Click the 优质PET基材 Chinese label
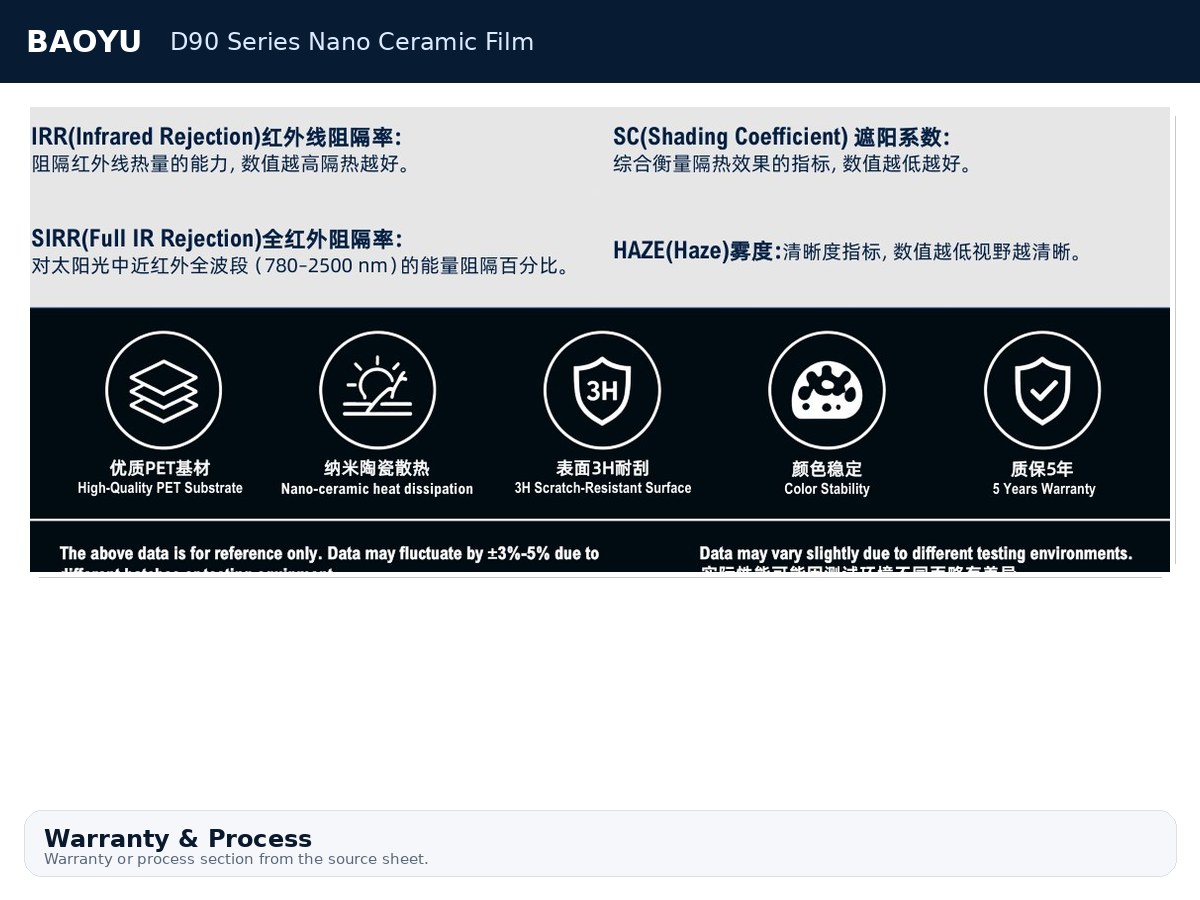 tap(160, 468)
